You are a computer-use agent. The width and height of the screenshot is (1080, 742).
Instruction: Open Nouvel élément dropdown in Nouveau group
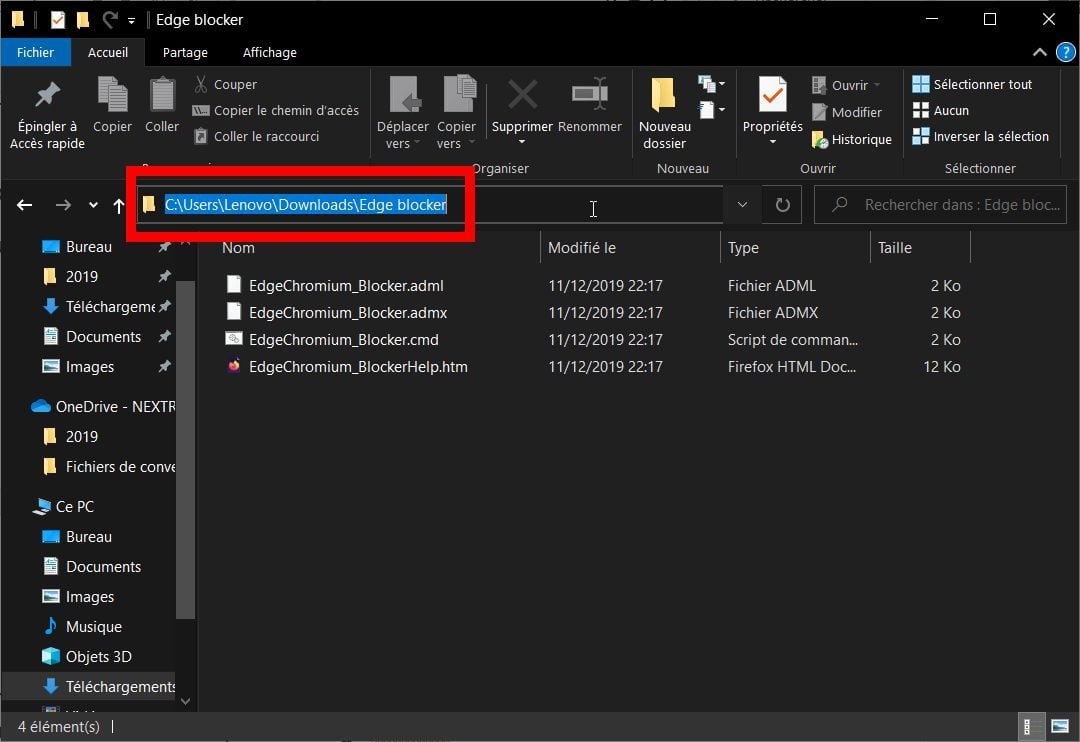(x=712, y=84)
